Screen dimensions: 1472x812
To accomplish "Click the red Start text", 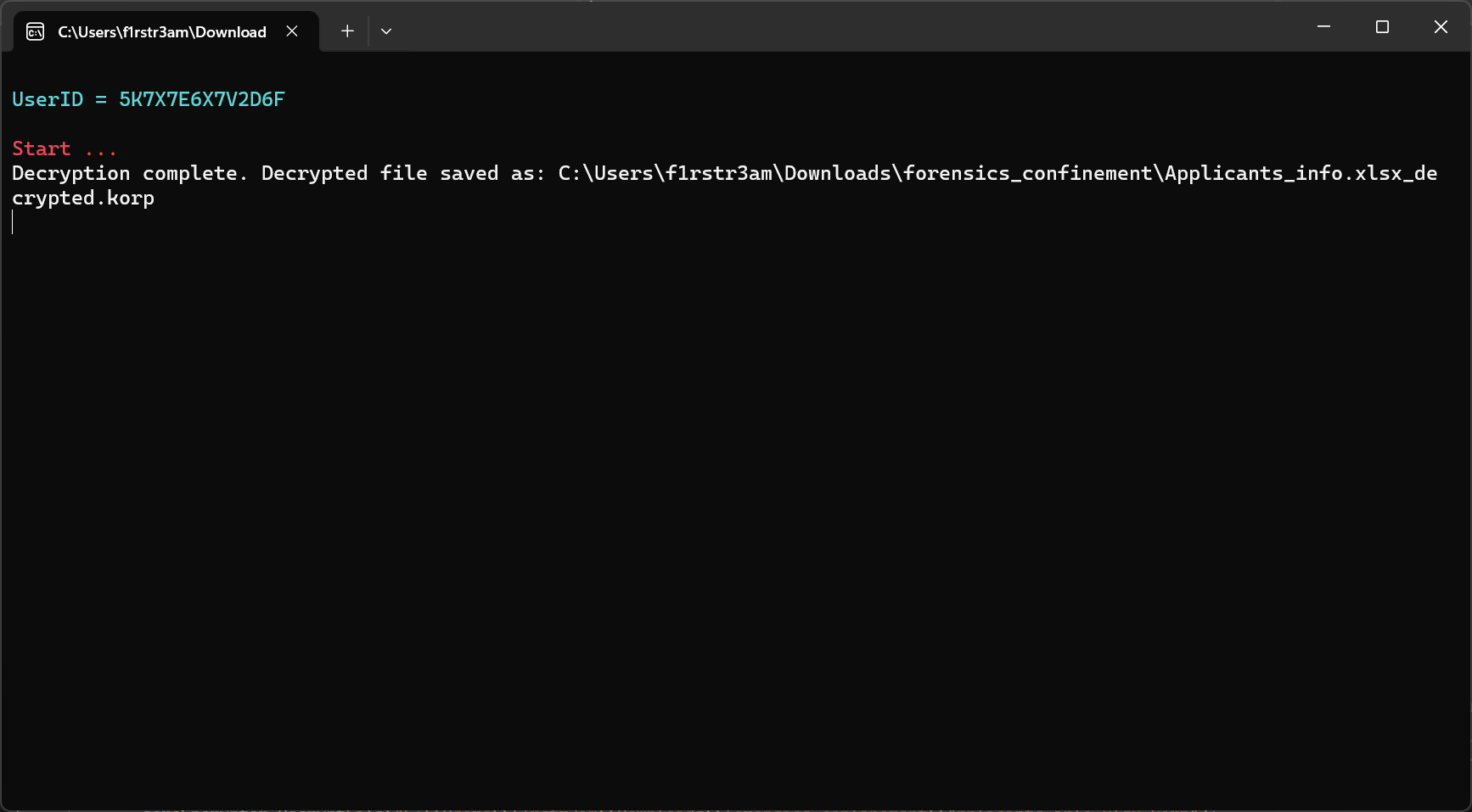I will [x=42, y=148].
